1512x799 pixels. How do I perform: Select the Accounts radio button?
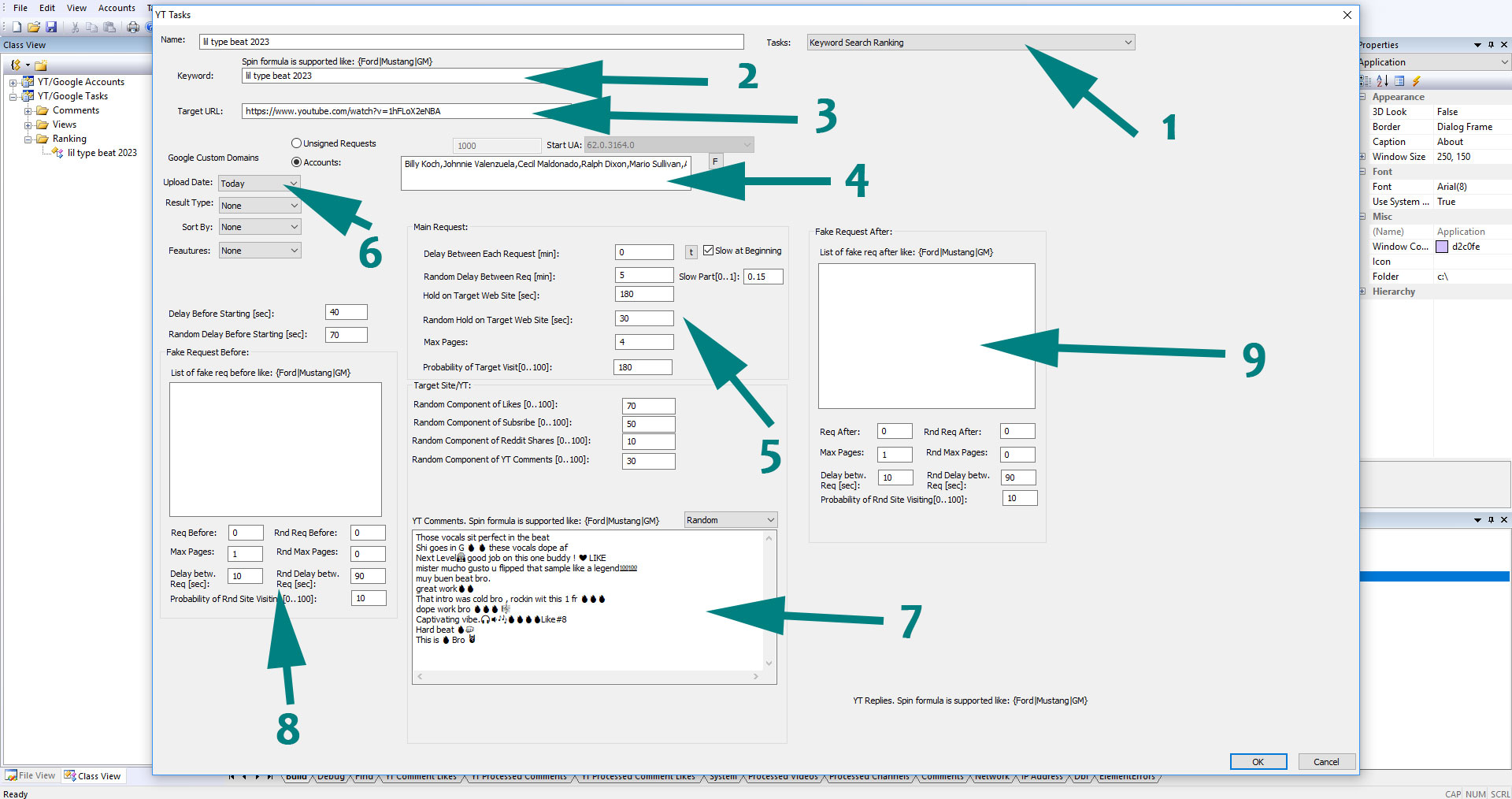pyautogui.click(x=297, y=162)
